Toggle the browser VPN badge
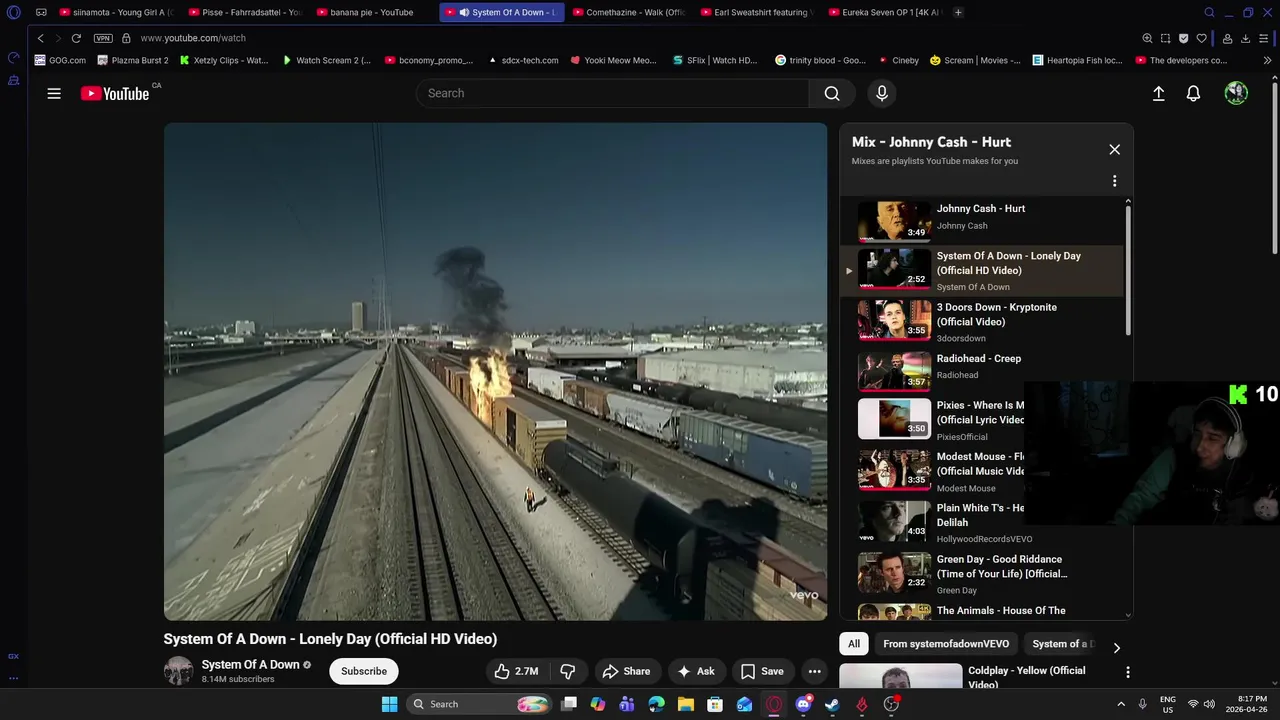 pyautogui.click(x=103, y=38)
